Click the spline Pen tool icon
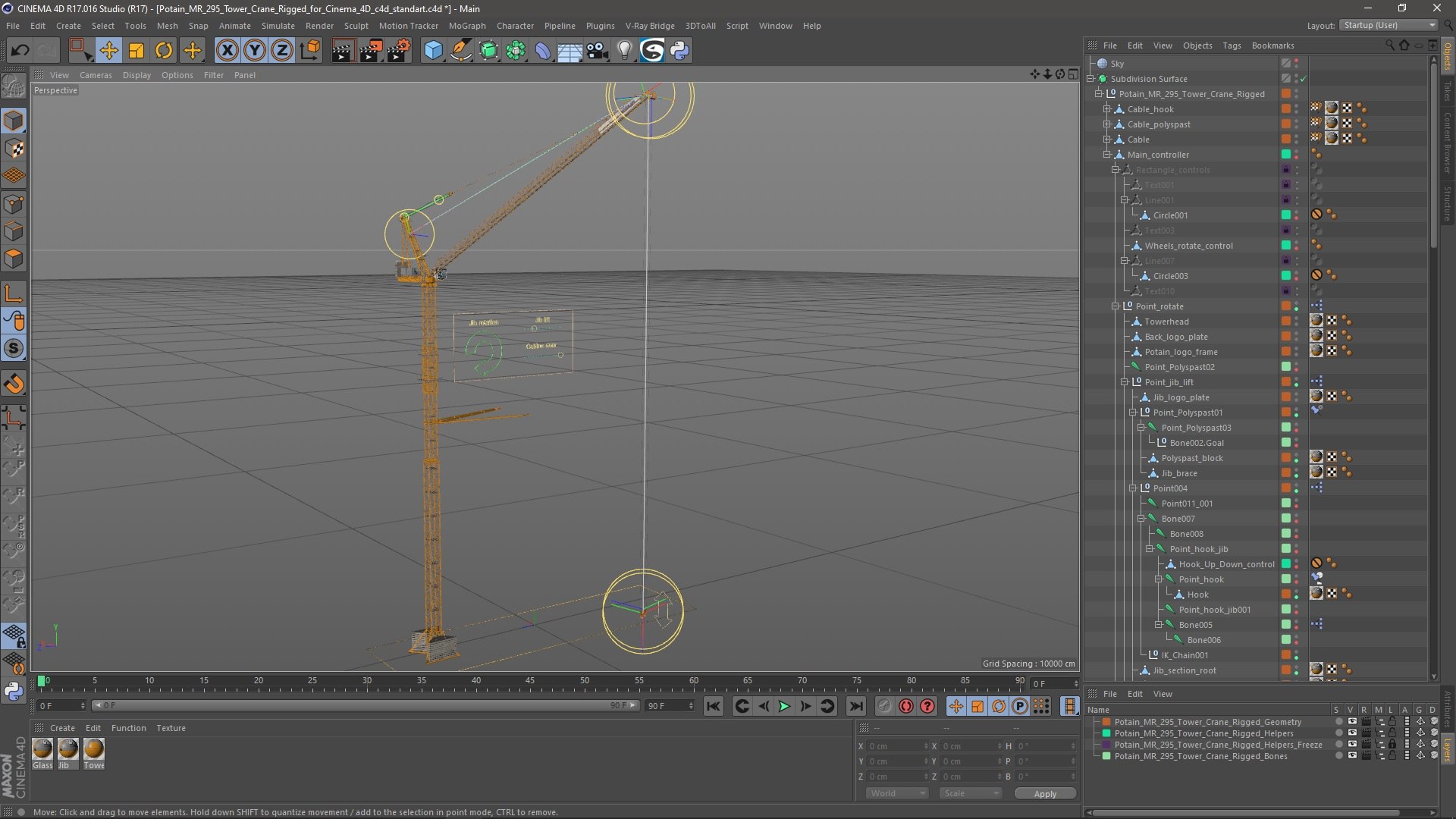Image resolution: width=1456 pixels, height=819 pixels. (461, 51)
